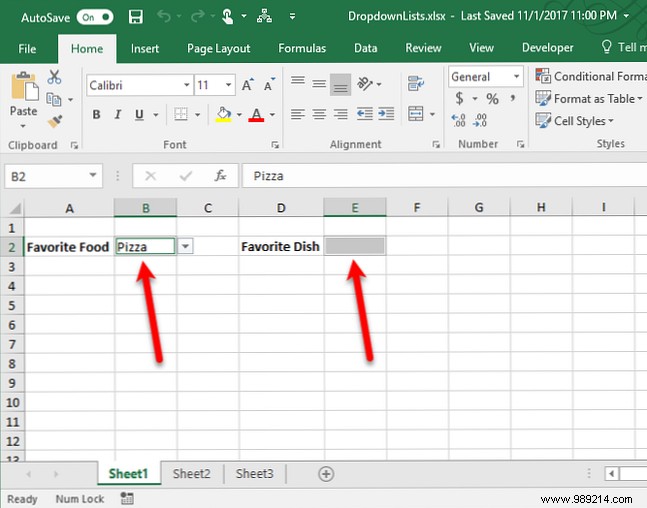Open the General number format dropdown

pos(516,76)
